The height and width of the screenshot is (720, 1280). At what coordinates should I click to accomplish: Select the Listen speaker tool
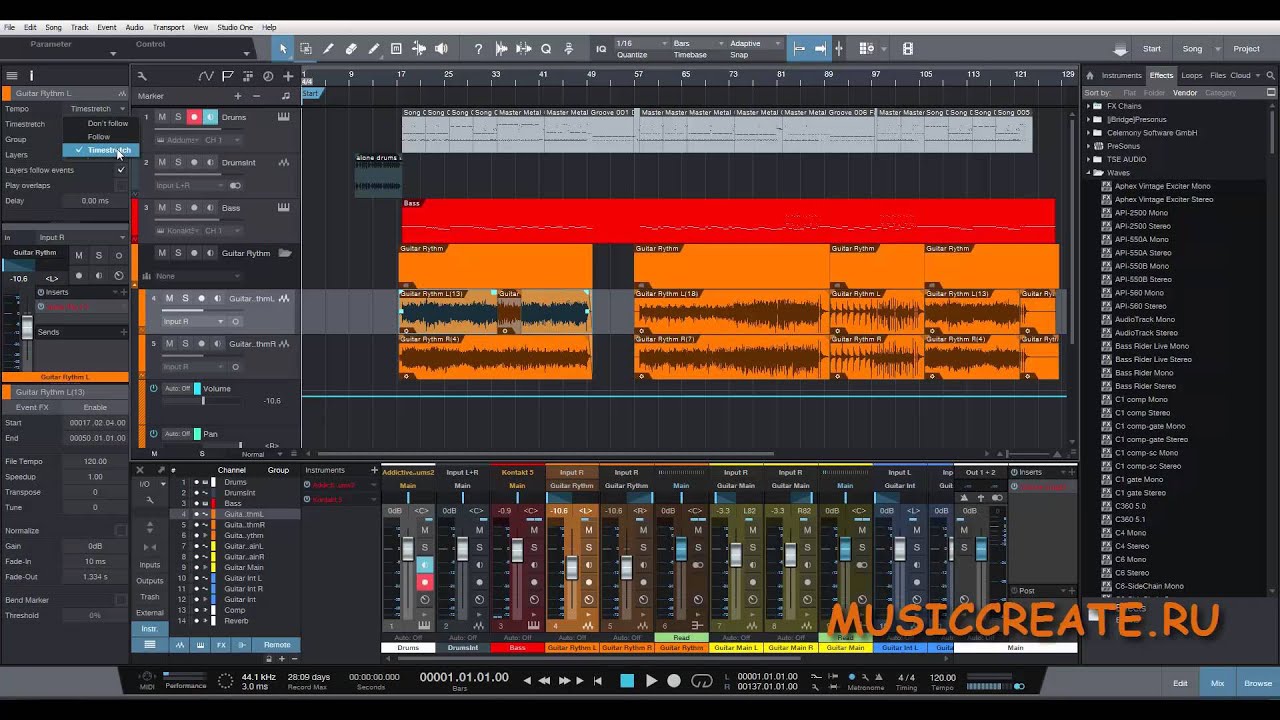[441, 48]
